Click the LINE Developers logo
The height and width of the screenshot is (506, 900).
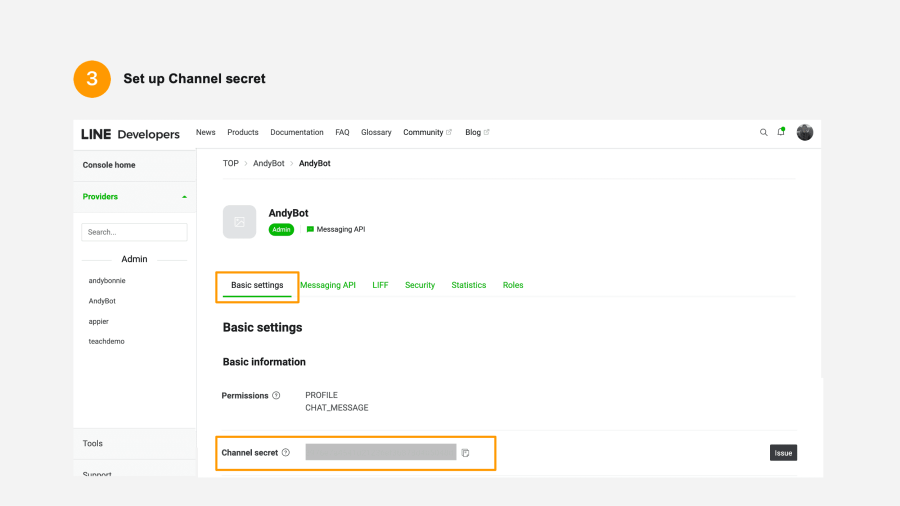click(131, 134)
